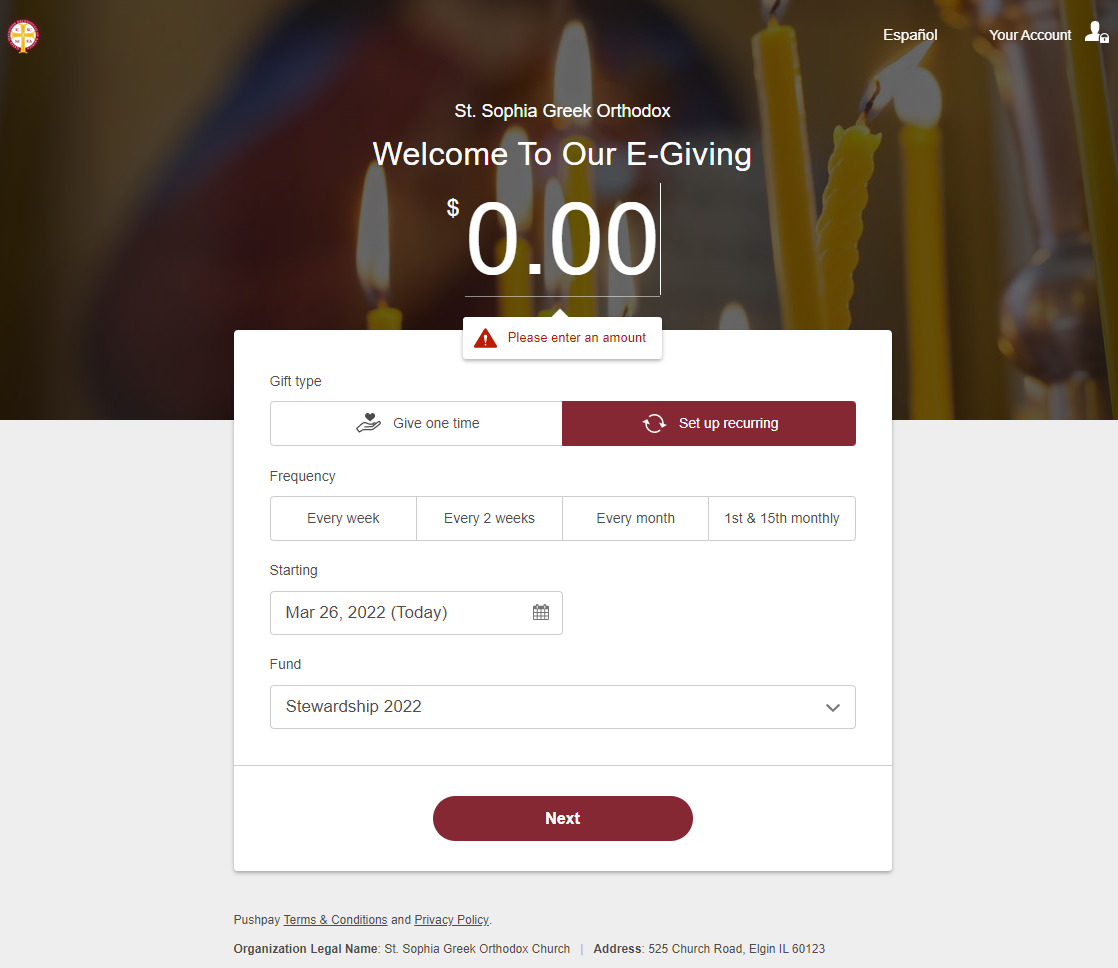This screenshot has width=1118, height=968.
Task: Open the Starting date field
Action: pos(416,613)
